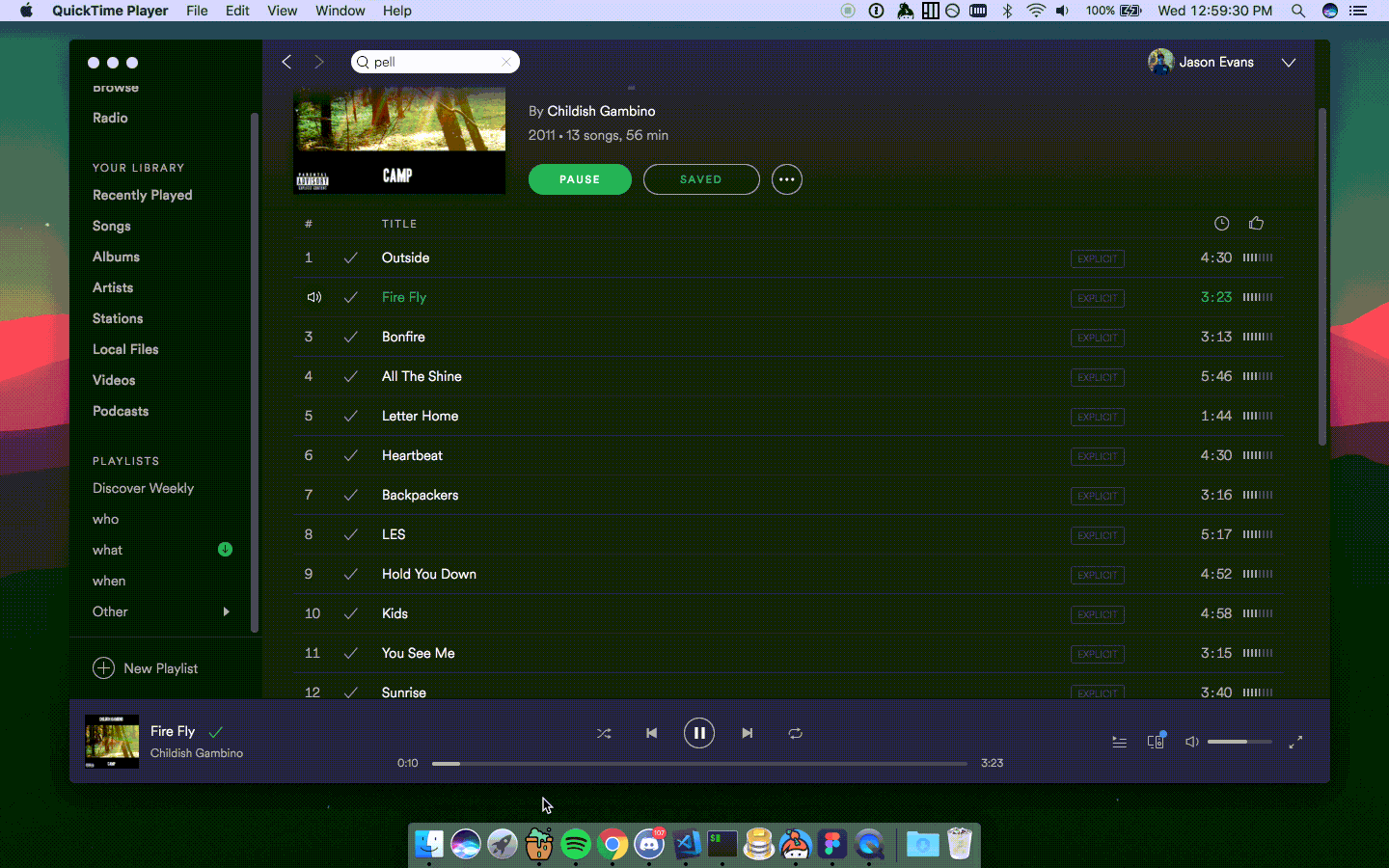Toggle shuffle playback icon

[x=604, y=733]
